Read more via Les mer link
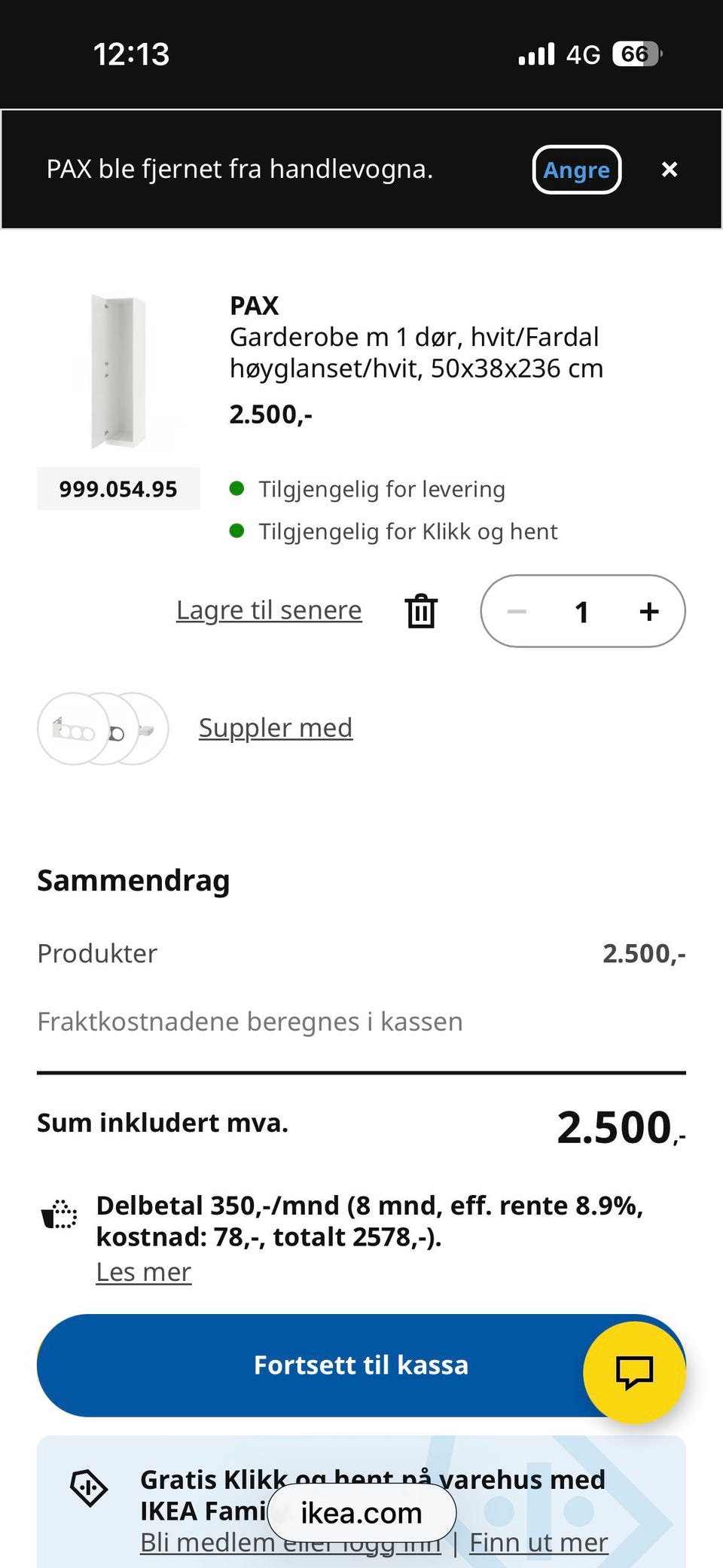Viewport: 723px width, 1568px height. pyautogui.click(x=144, y=1272)
